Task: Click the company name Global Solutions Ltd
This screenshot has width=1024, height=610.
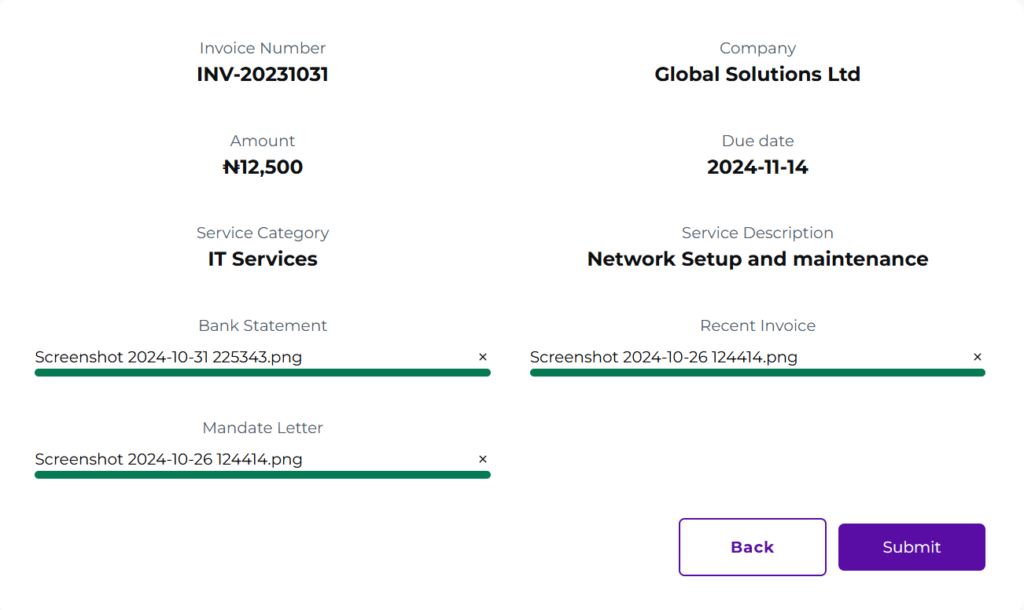Action: click(757, 75)
